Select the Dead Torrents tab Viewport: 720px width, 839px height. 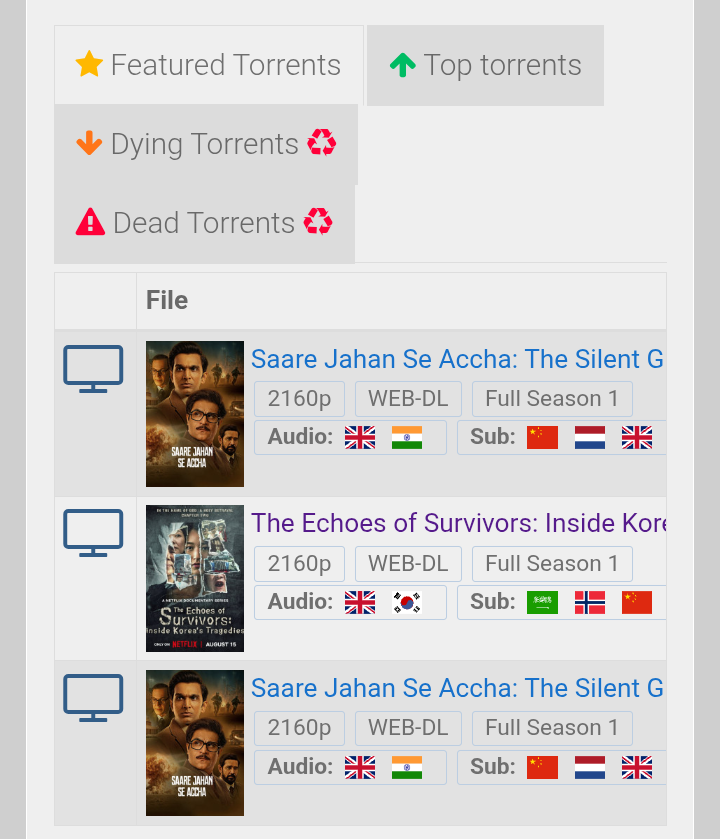coord(204,223)
